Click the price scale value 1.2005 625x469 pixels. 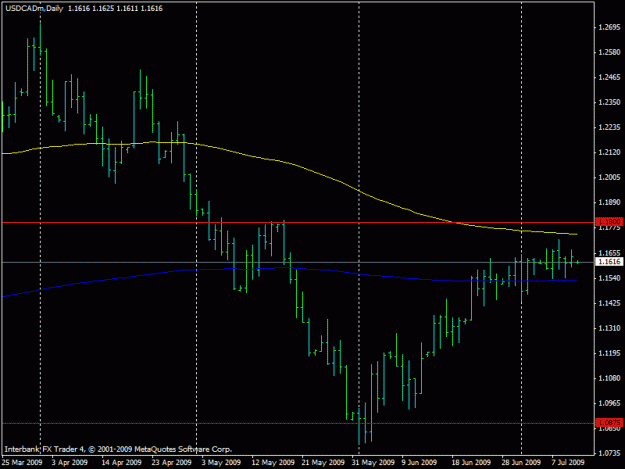pos(610,177)
